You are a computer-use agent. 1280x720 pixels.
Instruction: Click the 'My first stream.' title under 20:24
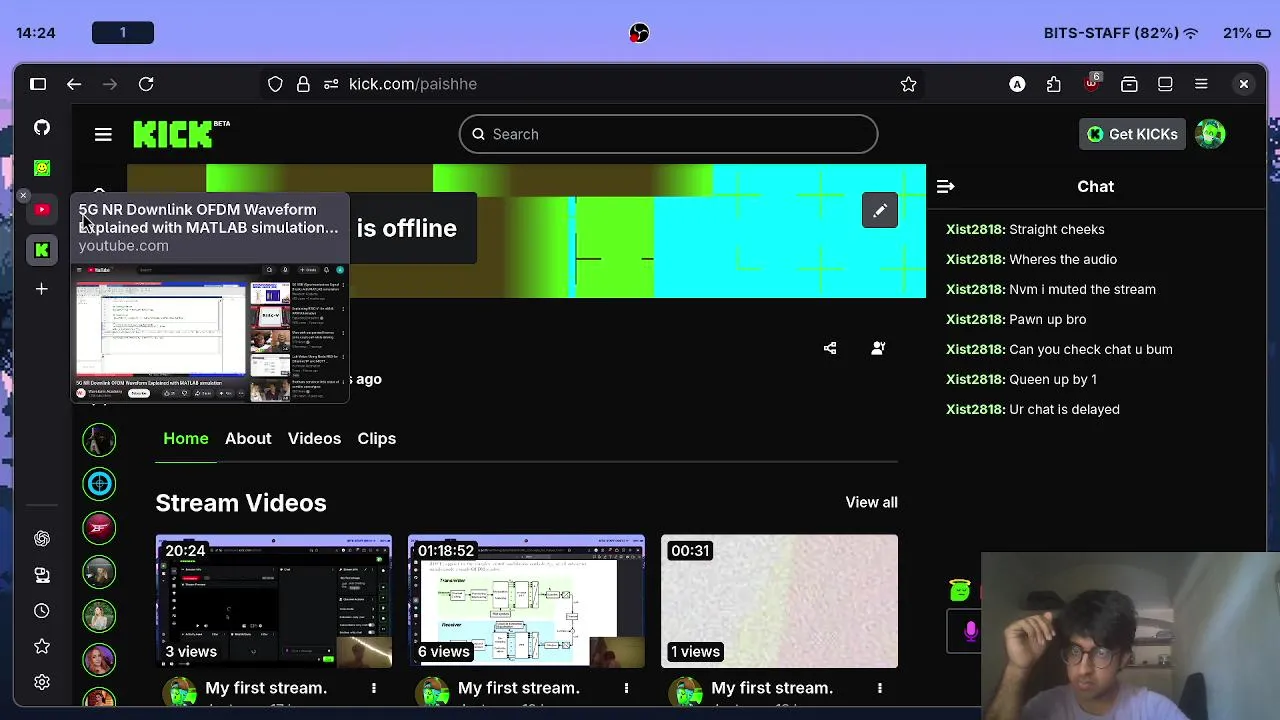pos(266,688)
